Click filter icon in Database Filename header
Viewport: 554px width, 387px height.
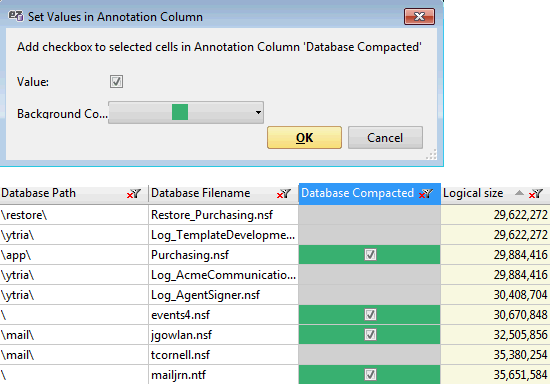click(284, 194)
